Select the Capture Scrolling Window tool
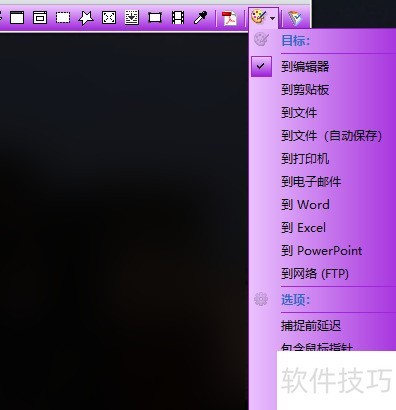This screenshot has height=410, width=396. (132, 17)
